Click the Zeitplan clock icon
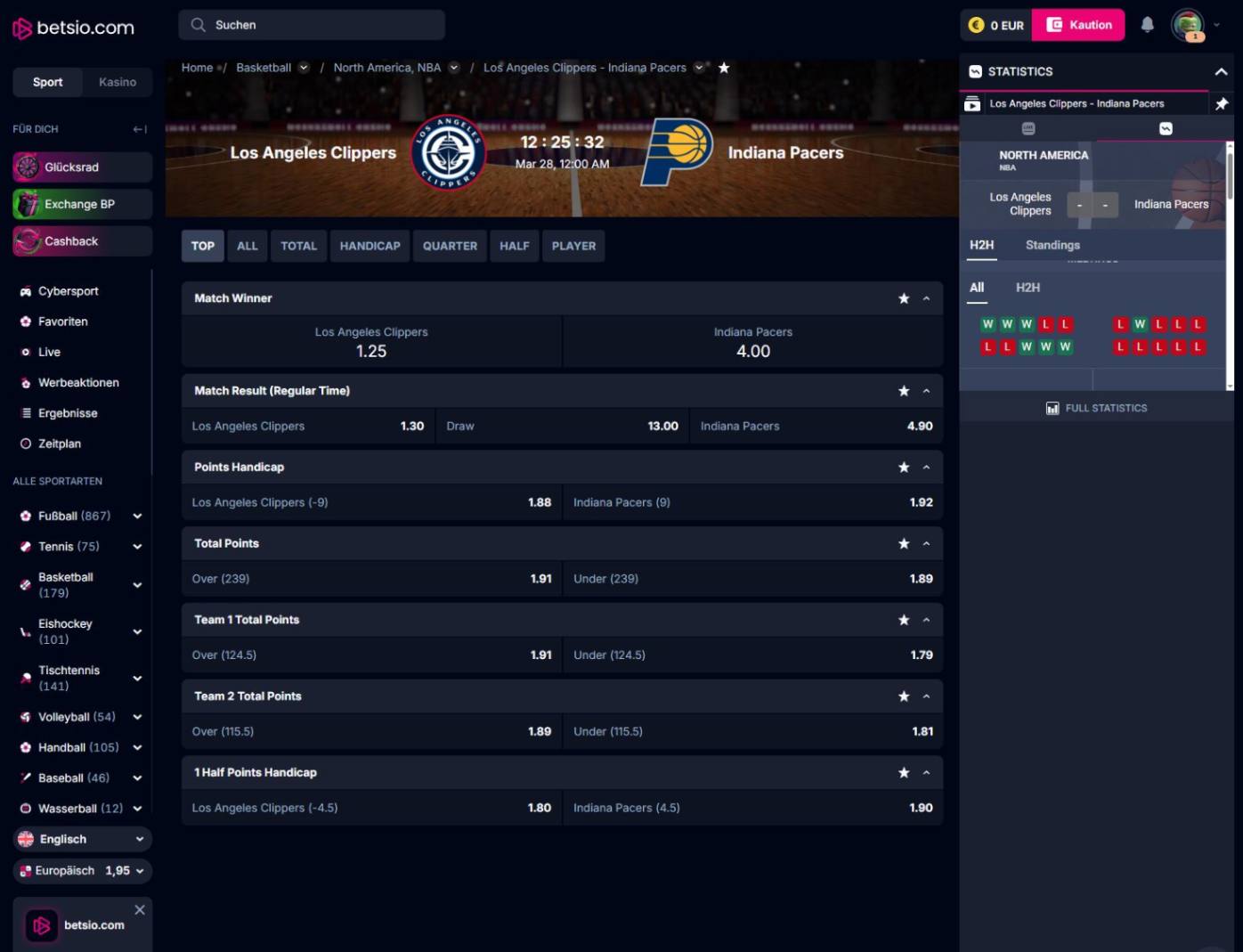This screenshot has height=952, width=1243. pos(25,443)
